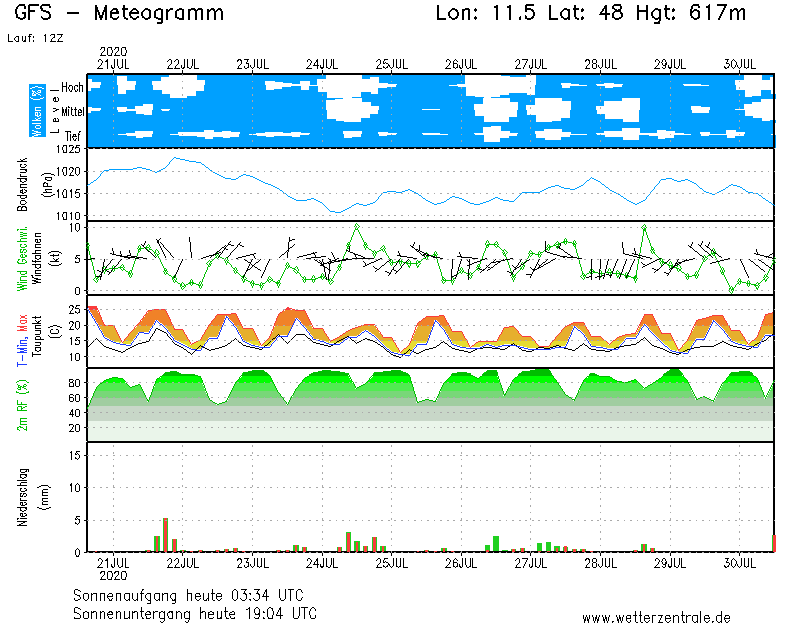The height and width of the screenshot is (625, 800).
Task: Select "25JUL" on the top date axis
Action: coord(392,64)
